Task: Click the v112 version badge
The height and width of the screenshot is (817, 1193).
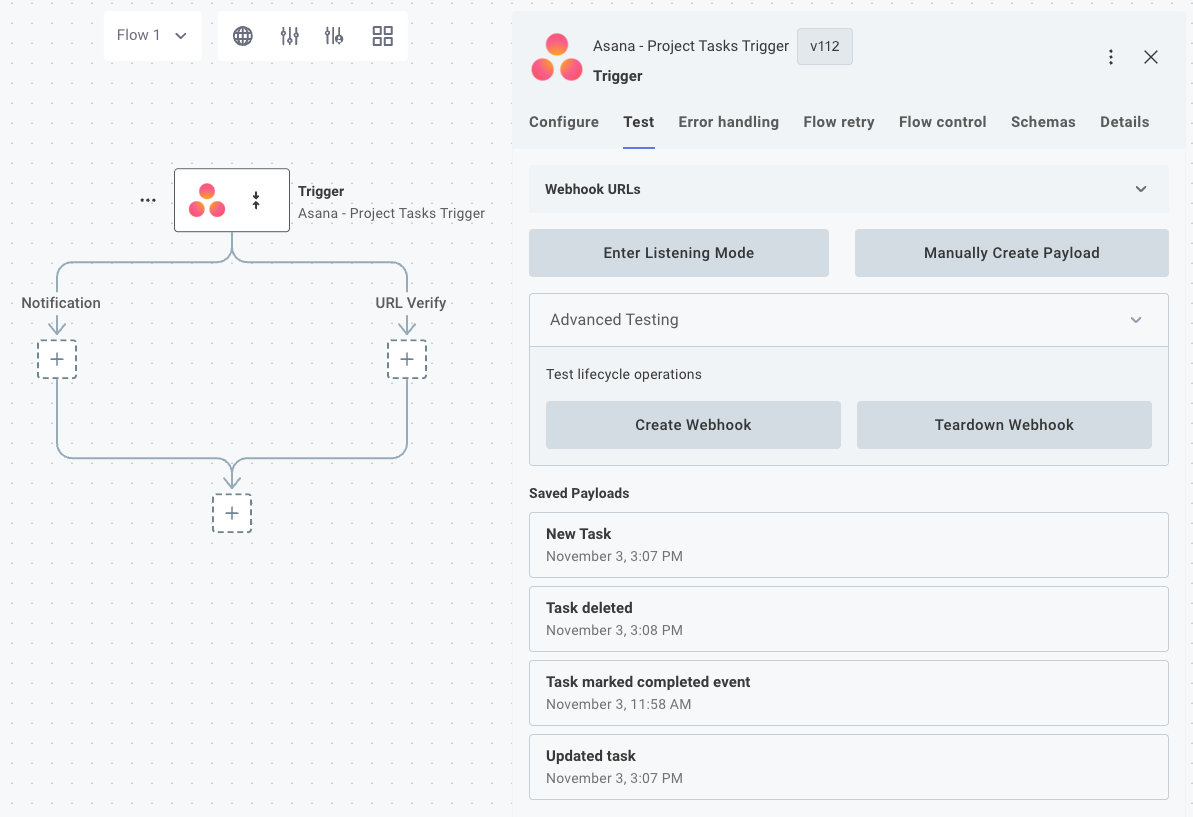Action: (x=824, y=46)
